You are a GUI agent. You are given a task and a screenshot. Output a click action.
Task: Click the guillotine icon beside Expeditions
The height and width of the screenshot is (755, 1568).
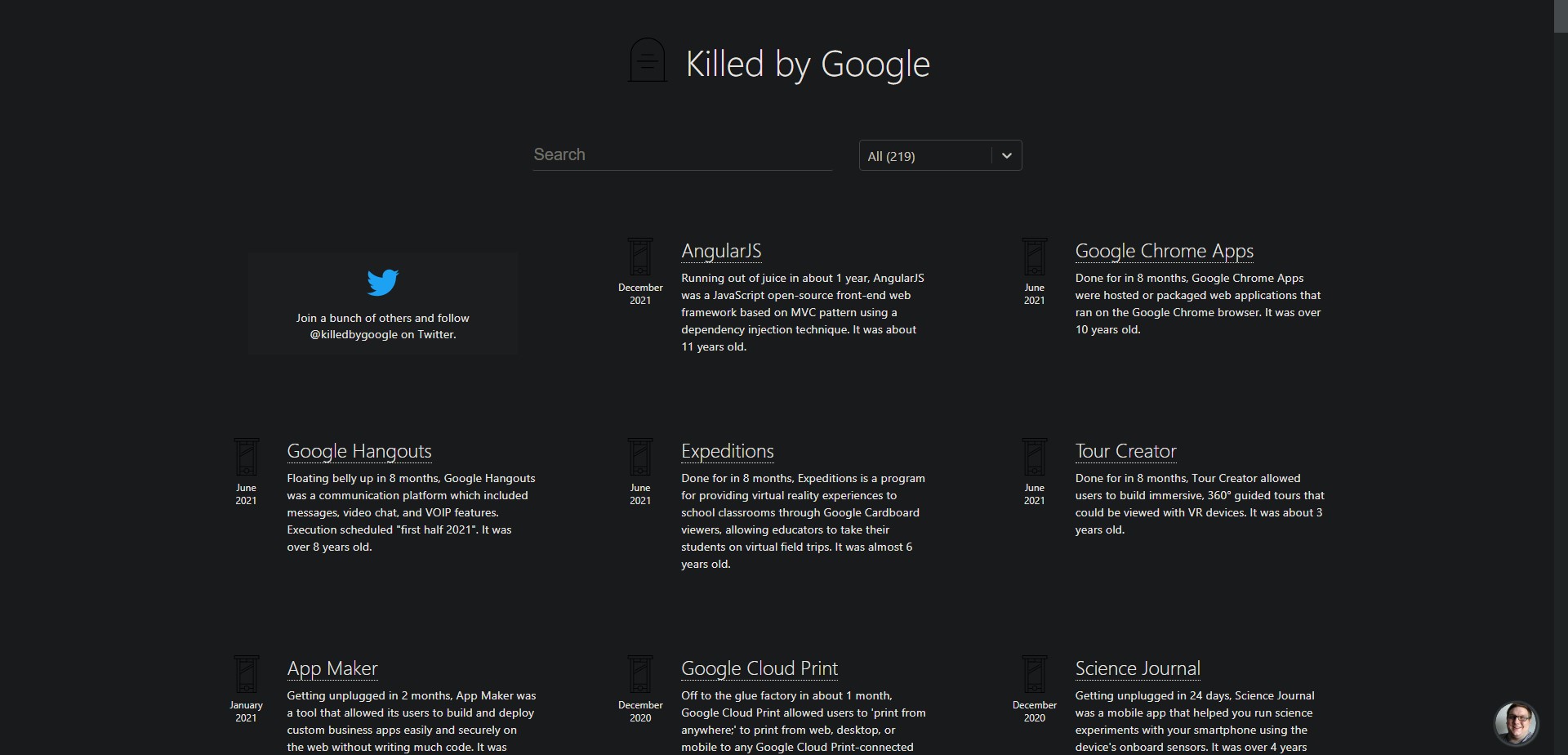click(x=640, y=458)
